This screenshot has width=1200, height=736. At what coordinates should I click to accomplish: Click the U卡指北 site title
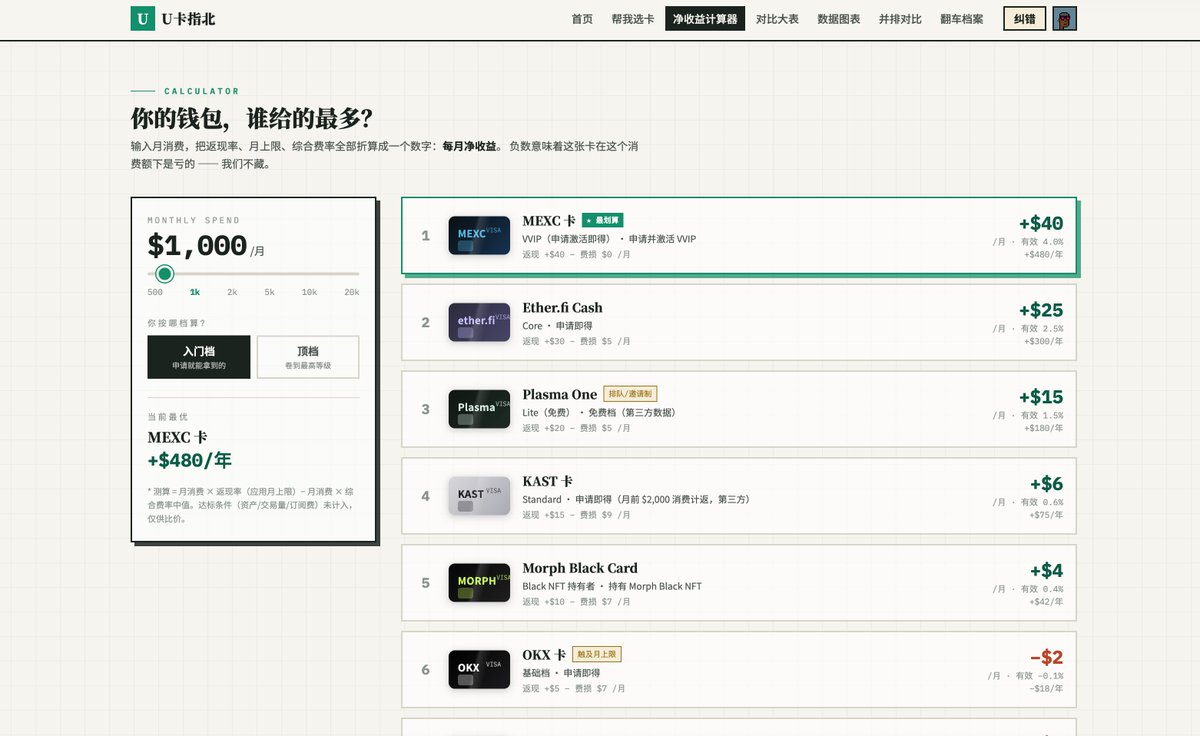tap(188, 19)
